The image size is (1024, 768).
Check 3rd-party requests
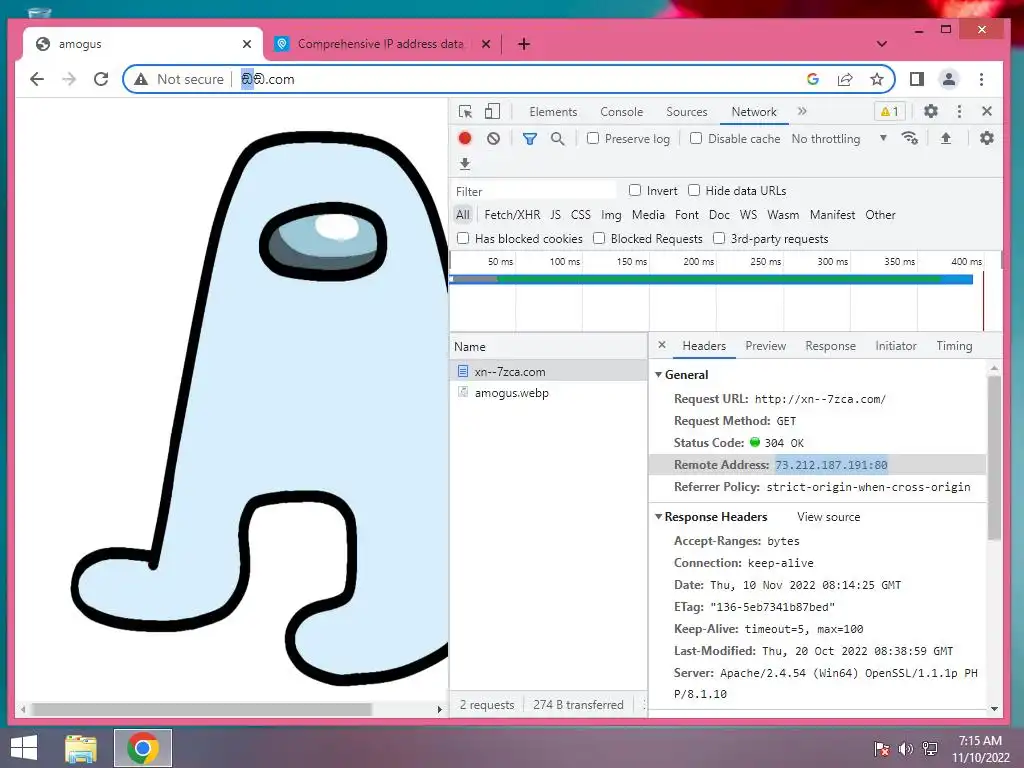(719, 238)
